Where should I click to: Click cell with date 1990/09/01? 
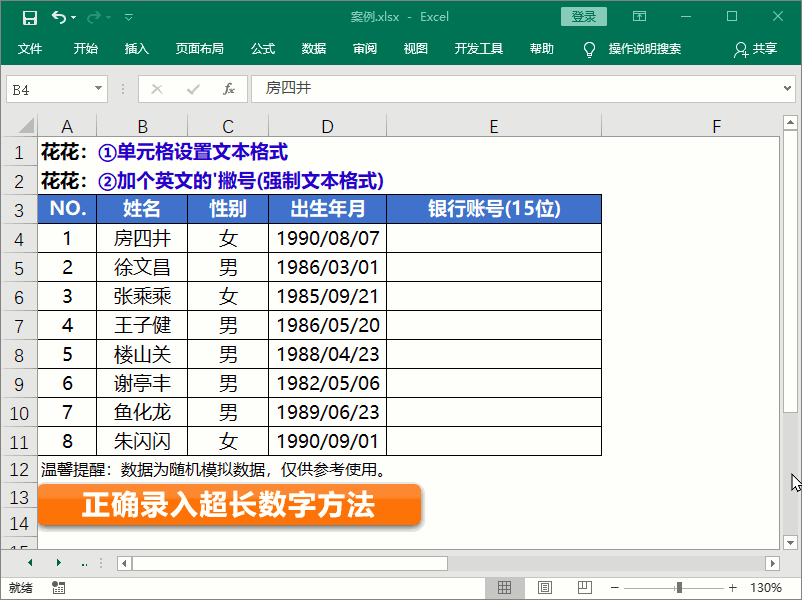click(327, 441)
